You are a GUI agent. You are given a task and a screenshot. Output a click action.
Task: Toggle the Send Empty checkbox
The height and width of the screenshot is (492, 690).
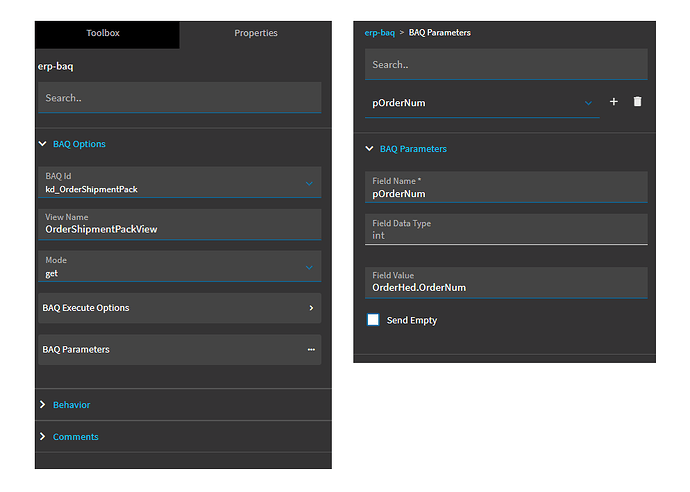(373, 319)
